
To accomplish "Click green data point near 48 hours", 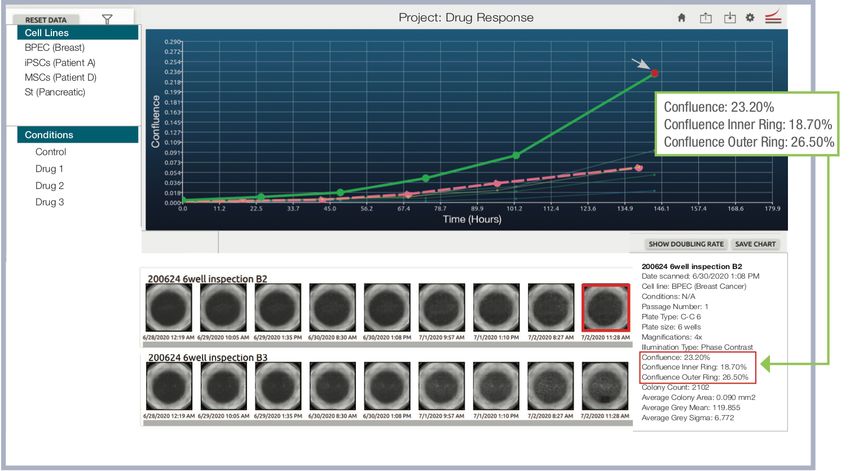I will coord(340,192).
